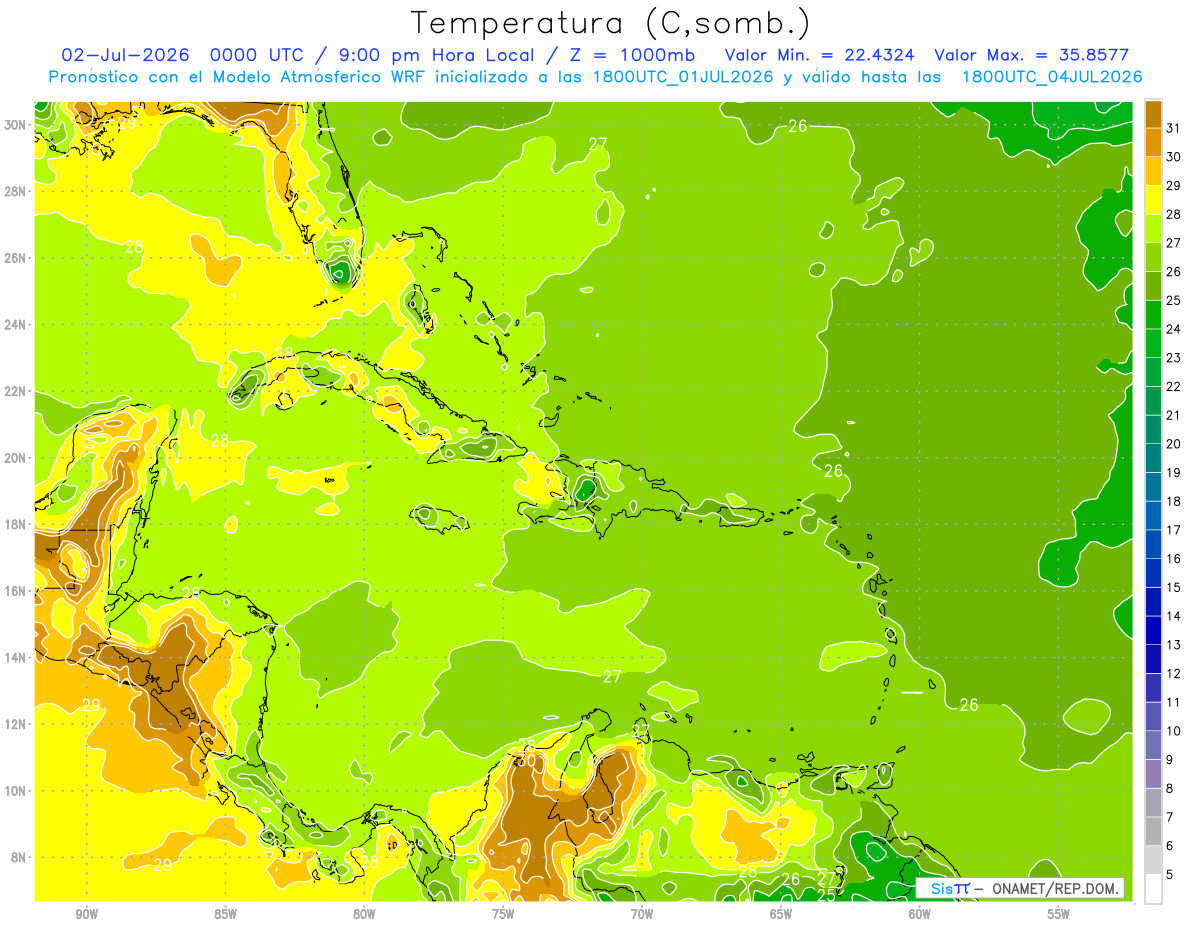Click the "60W" longitude axis label
1200x927 pixels.
[920, 914]
